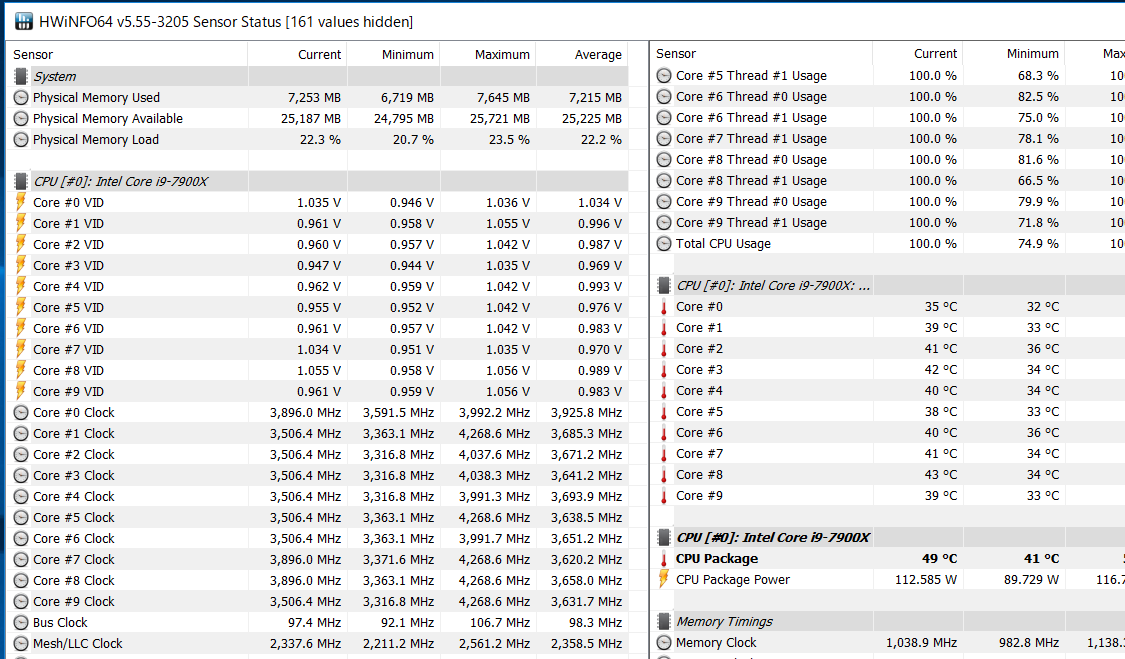
Task: Click the thermometer icon beside CPU Package
Action: [x=664, y=559]
